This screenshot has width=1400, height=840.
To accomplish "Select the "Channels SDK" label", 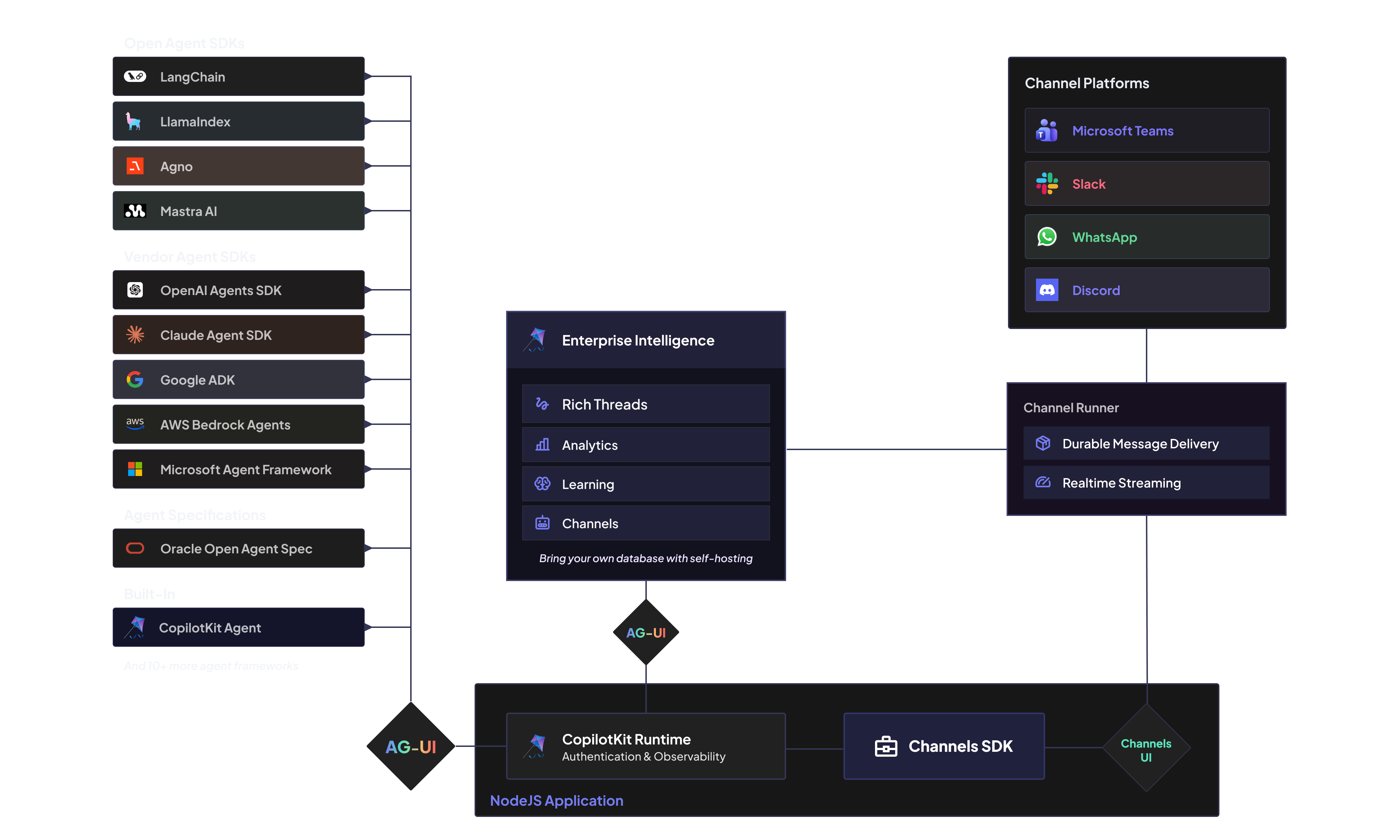I will pos(960,746).
